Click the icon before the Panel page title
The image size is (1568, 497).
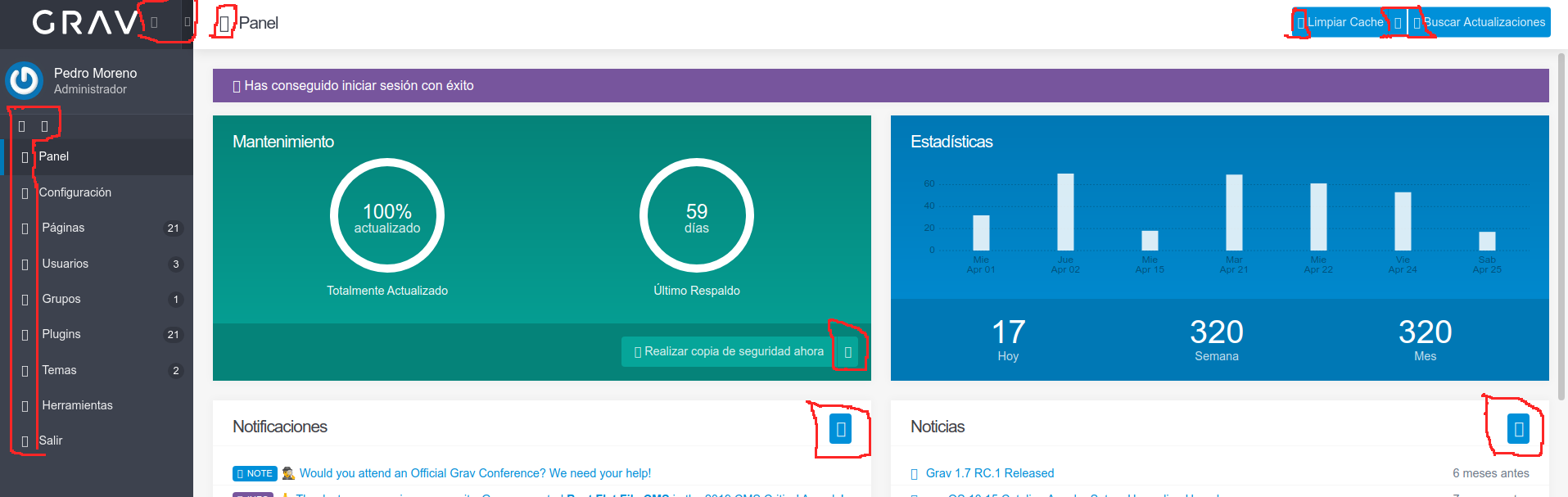224,24
